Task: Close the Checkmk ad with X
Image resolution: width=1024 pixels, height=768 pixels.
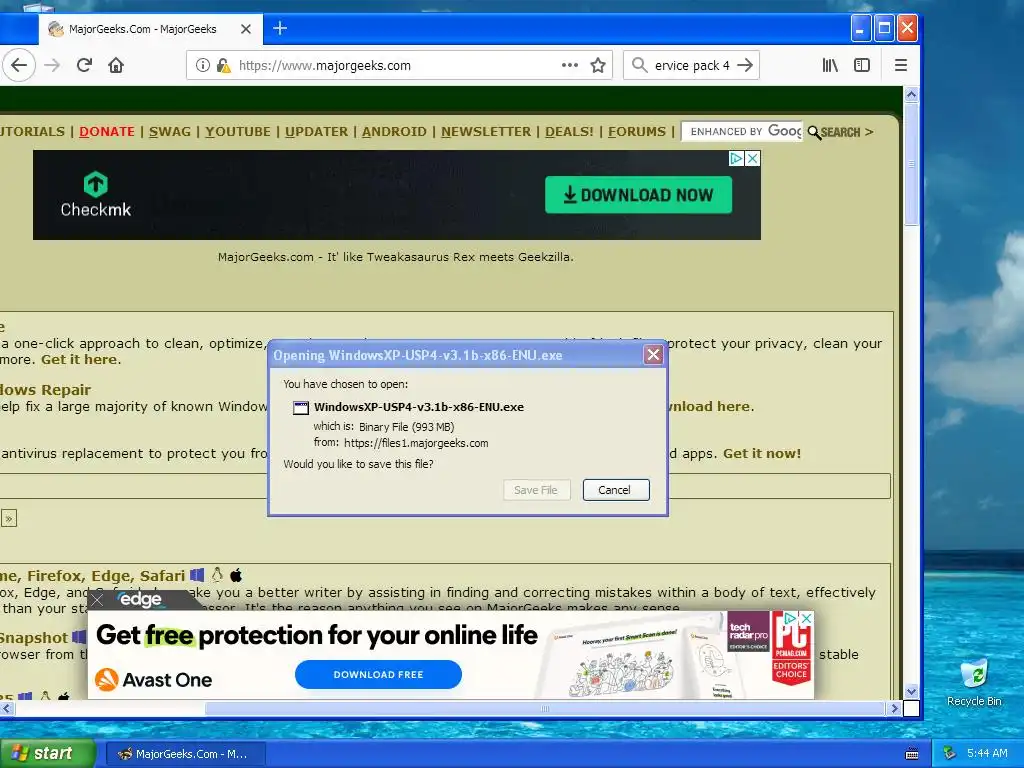Action: (752, 158)
